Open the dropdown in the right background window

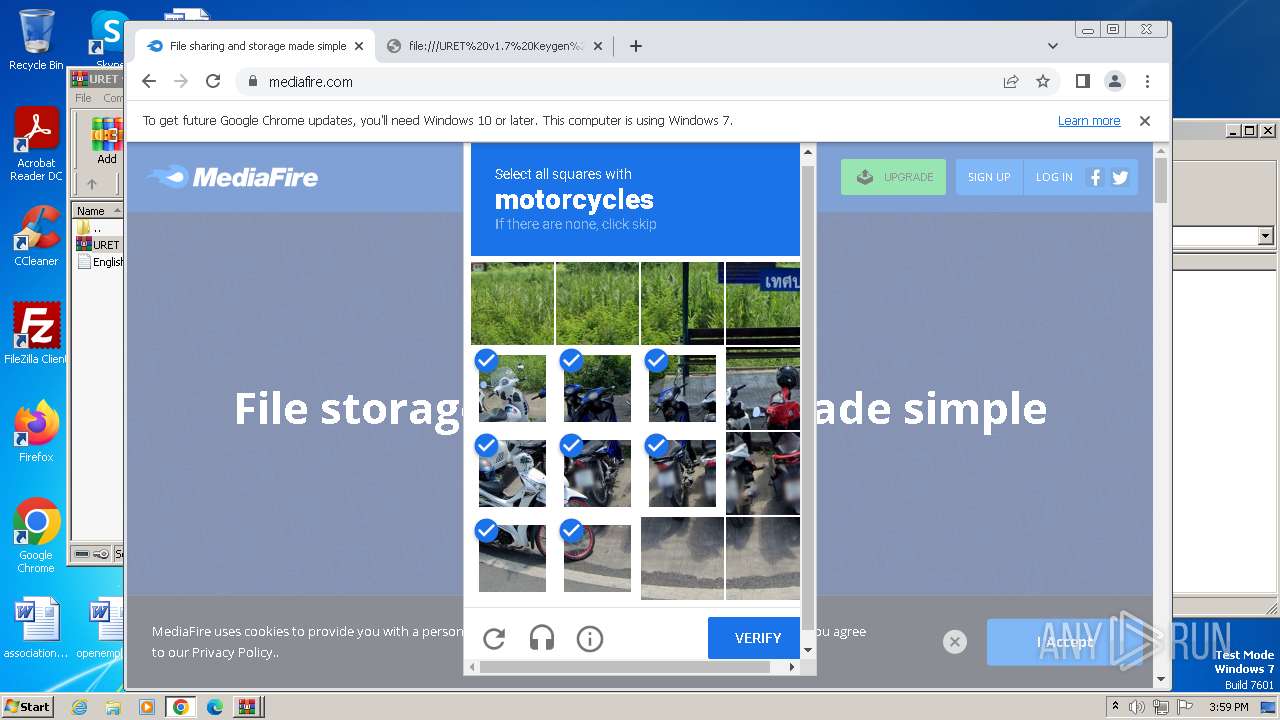pos(1265,236)
